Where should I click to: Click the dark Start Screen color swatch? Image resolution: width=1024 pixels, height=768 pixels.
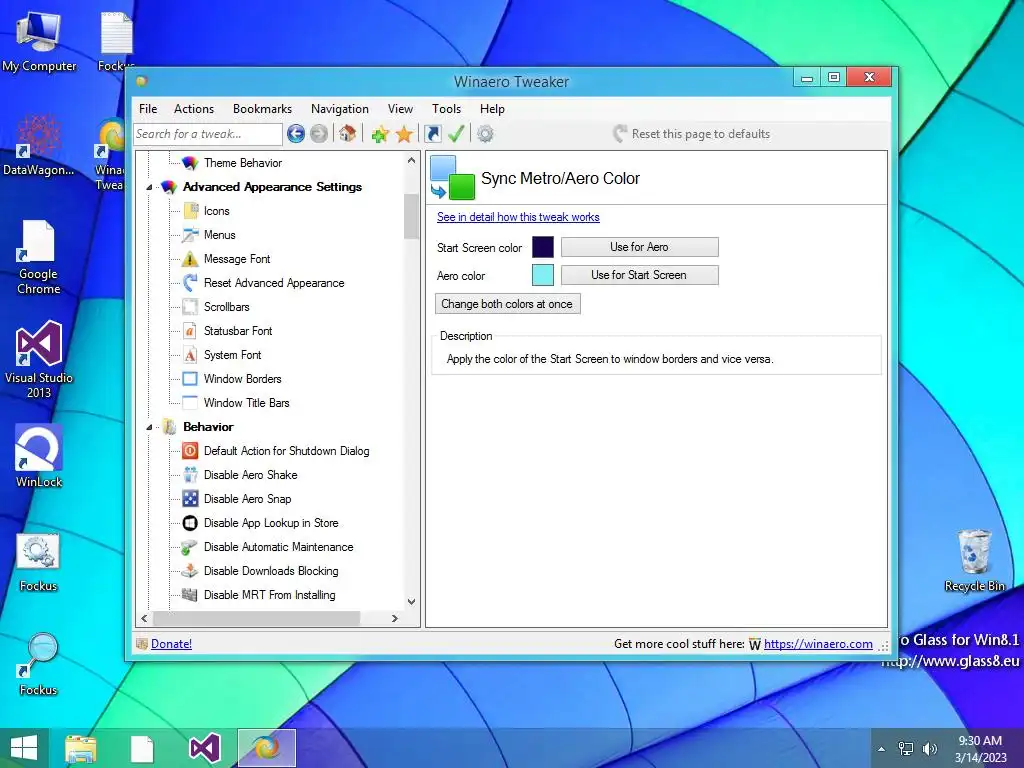tap(543, 247)
